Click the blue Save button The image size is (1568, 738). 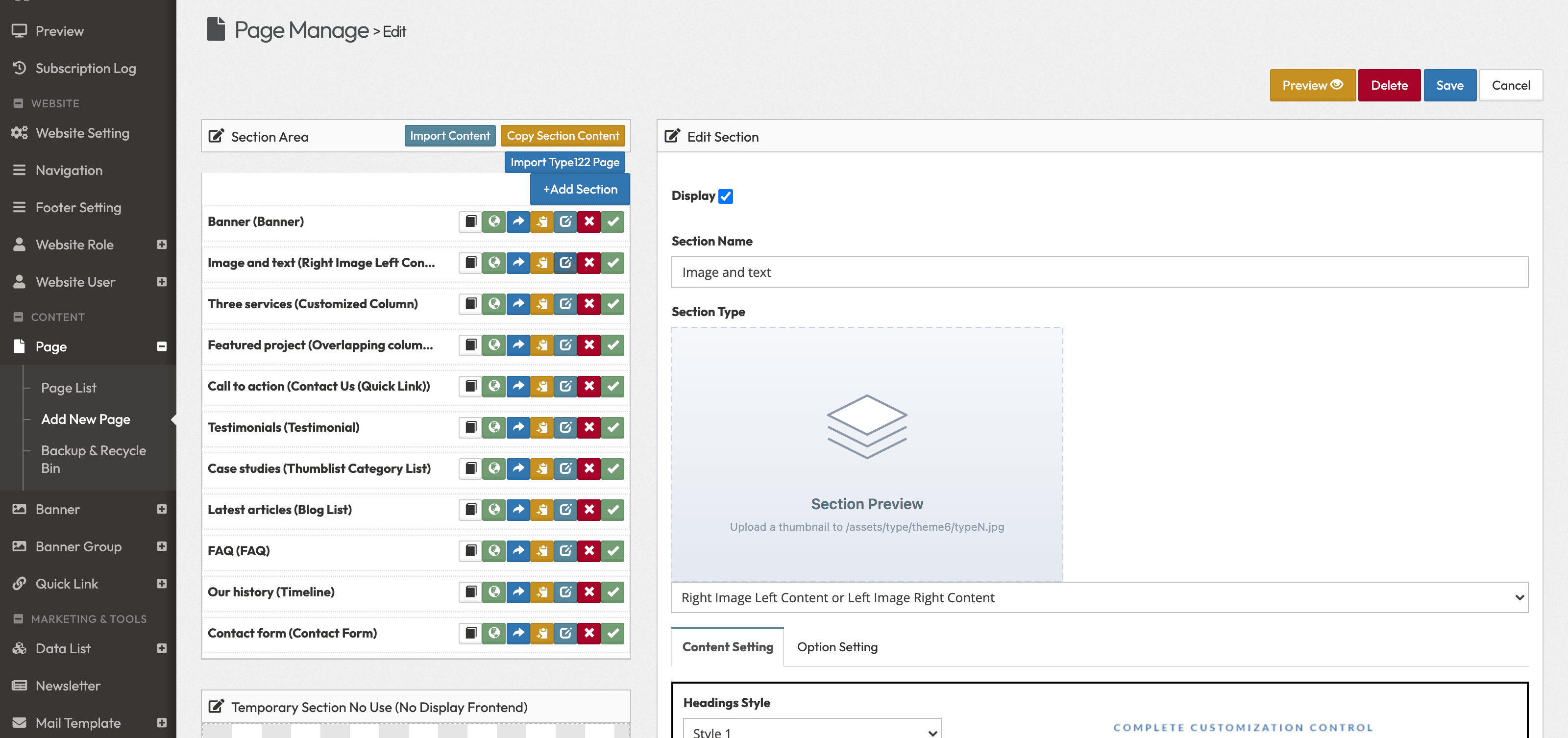[x=1449, y=85]
